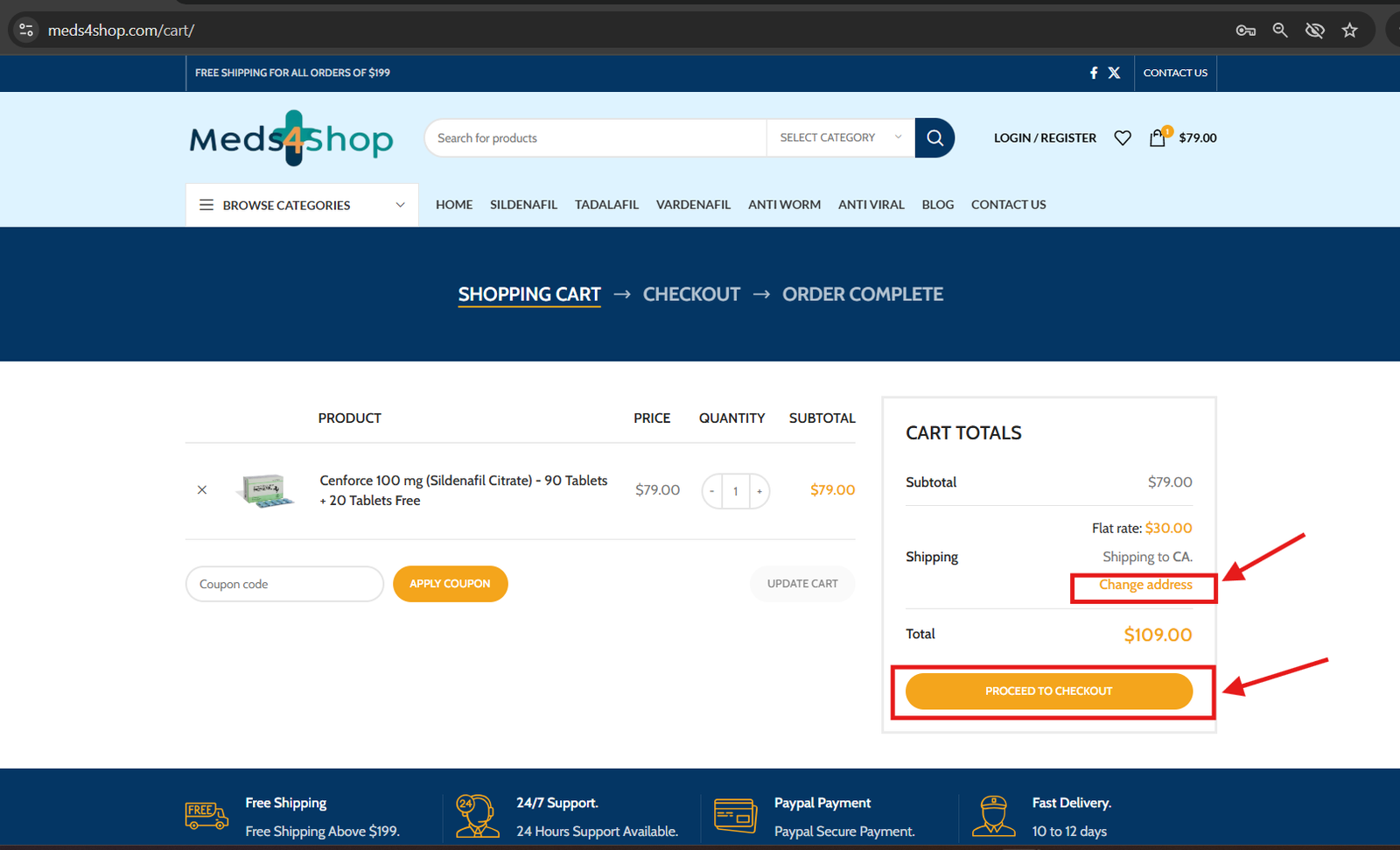Open the wishlist heart icon
The image size is (1400, 850).
[x=1123, y=137]
